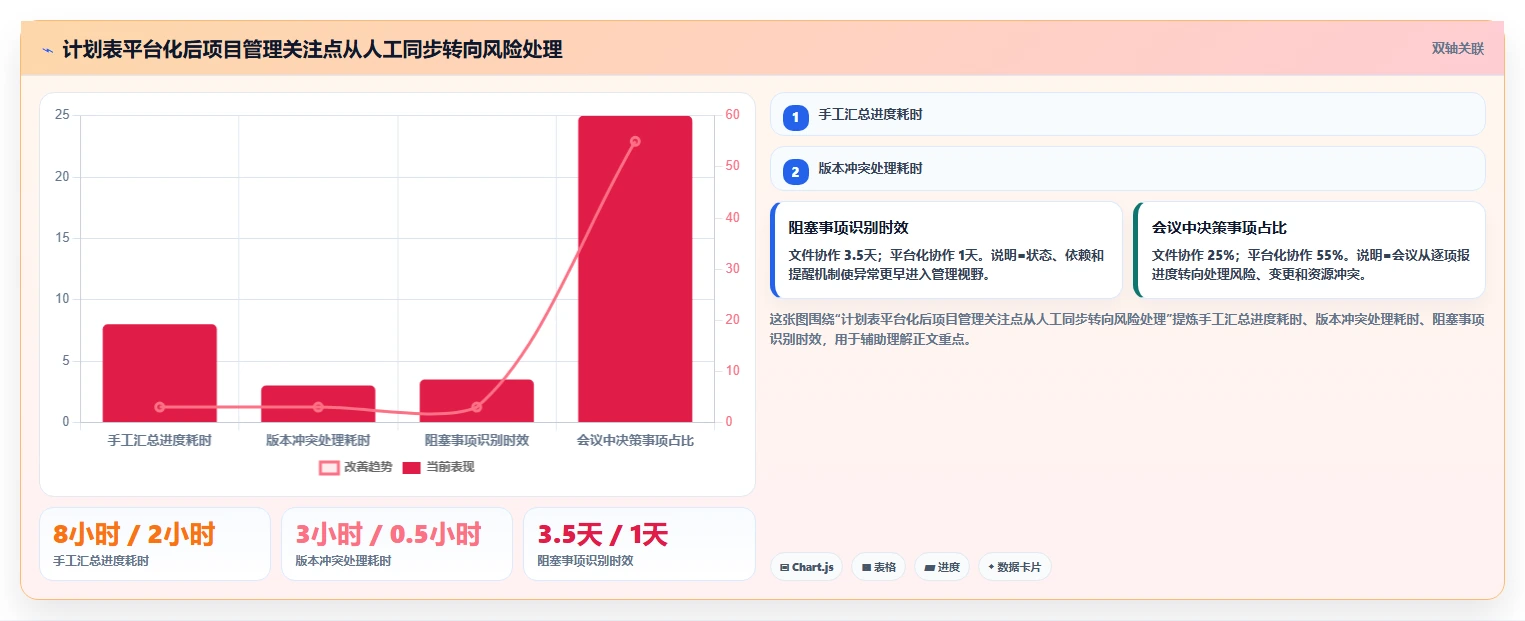Open the 阻塞事项识别时效 info card
The height and width of the screenshot is (621, 1525).
point(946,250)
